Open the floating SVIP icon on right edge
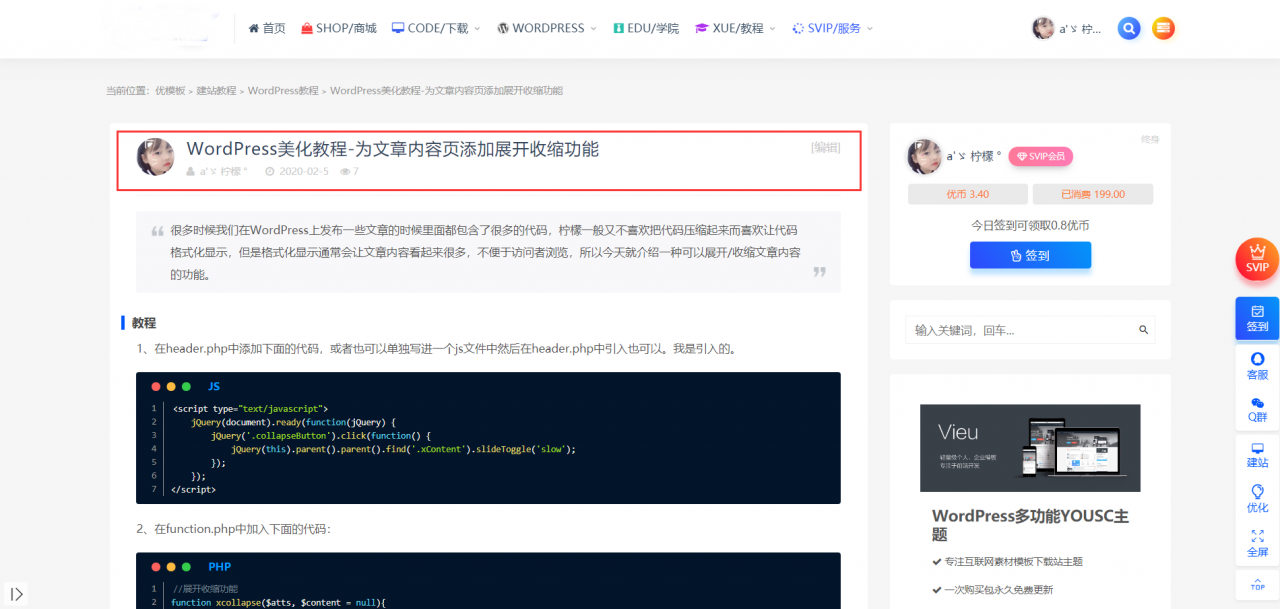The width and height of the screenshot is (1280, 609). pyautogui.click(x=1256, y=258)
